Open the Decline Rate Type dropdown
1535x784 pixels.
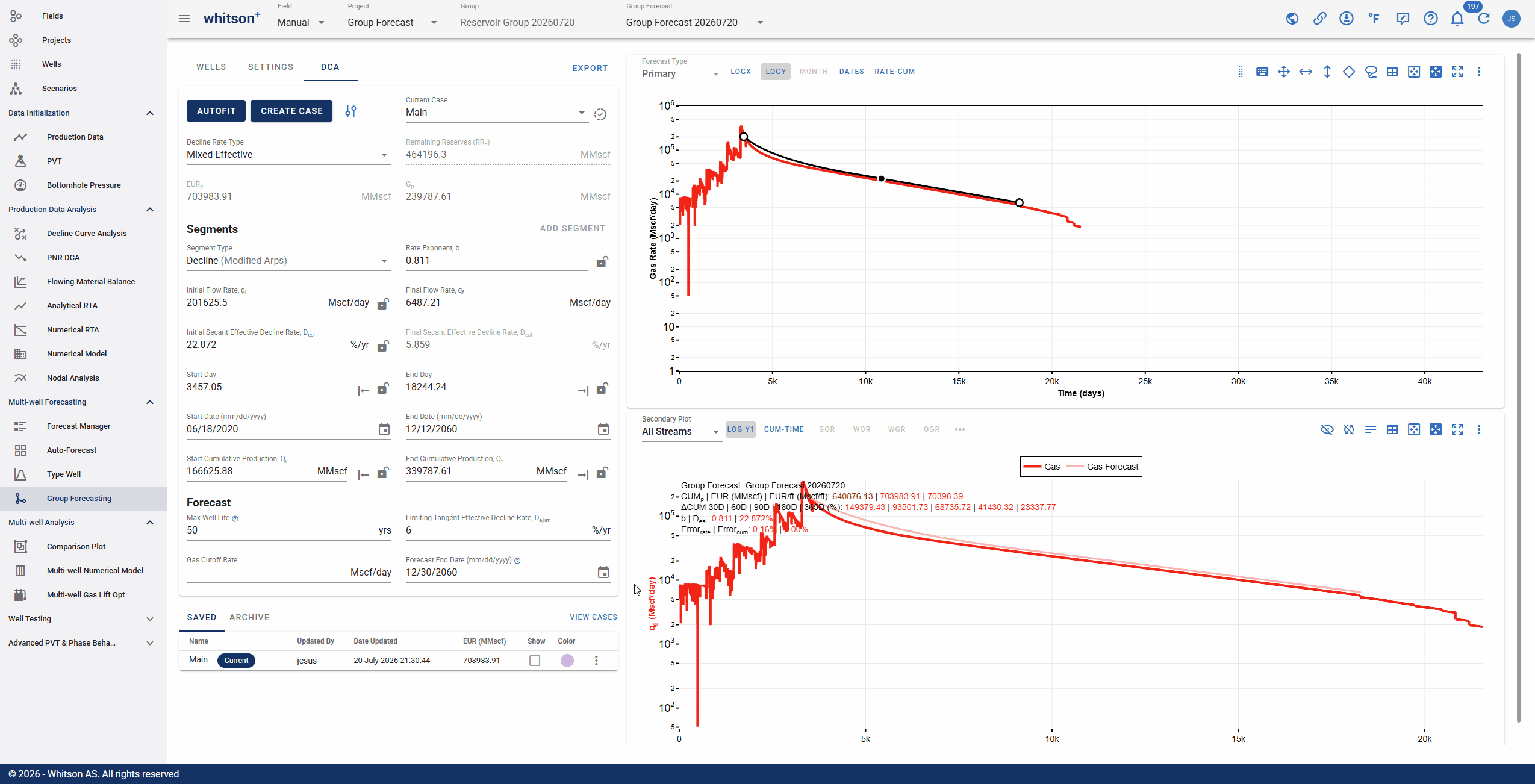pos(288,155)
